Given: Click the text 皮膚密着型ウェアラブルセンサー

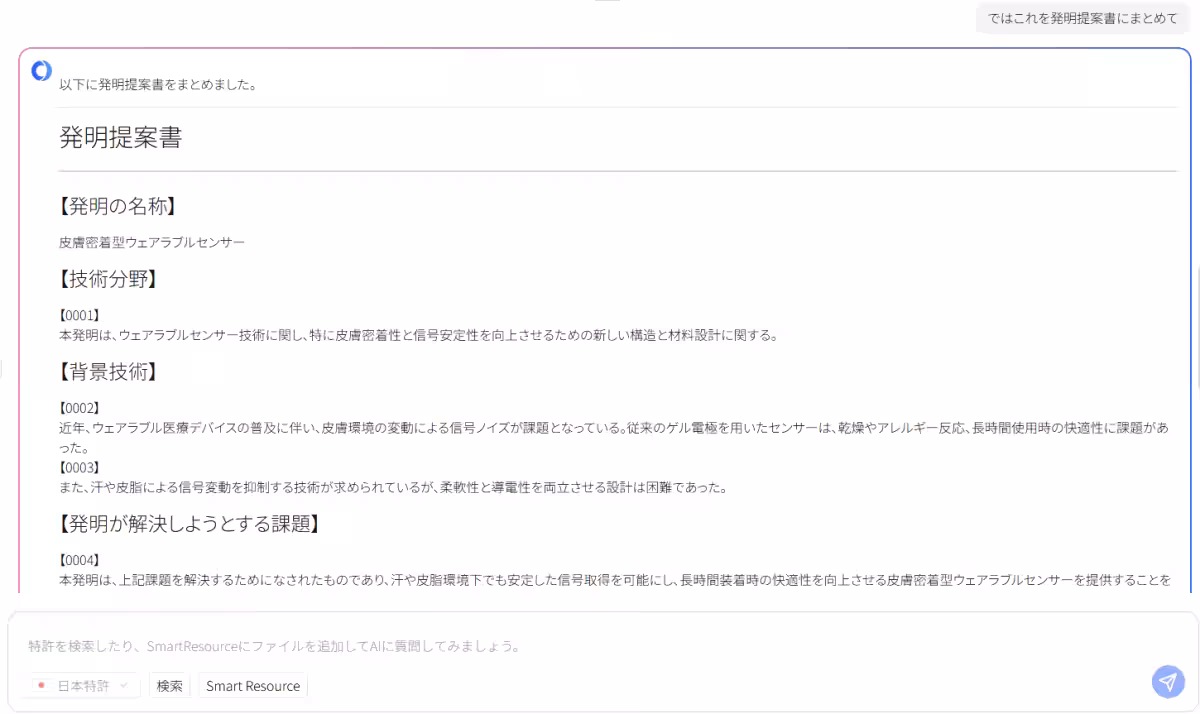Looking at the screenshot, I should tap(151, 241).
